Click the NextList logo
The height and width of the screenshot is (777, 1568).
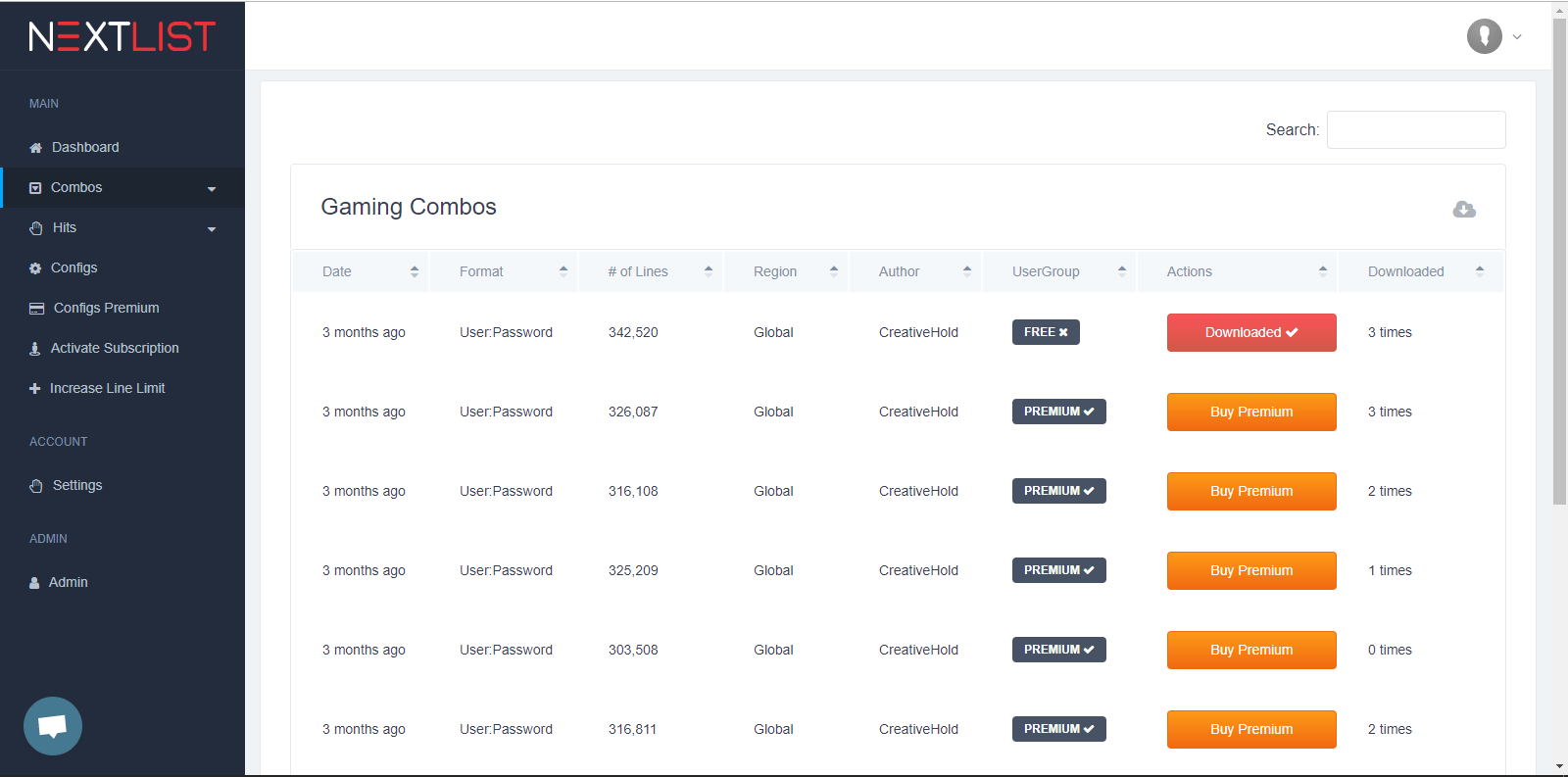[122, 36]
